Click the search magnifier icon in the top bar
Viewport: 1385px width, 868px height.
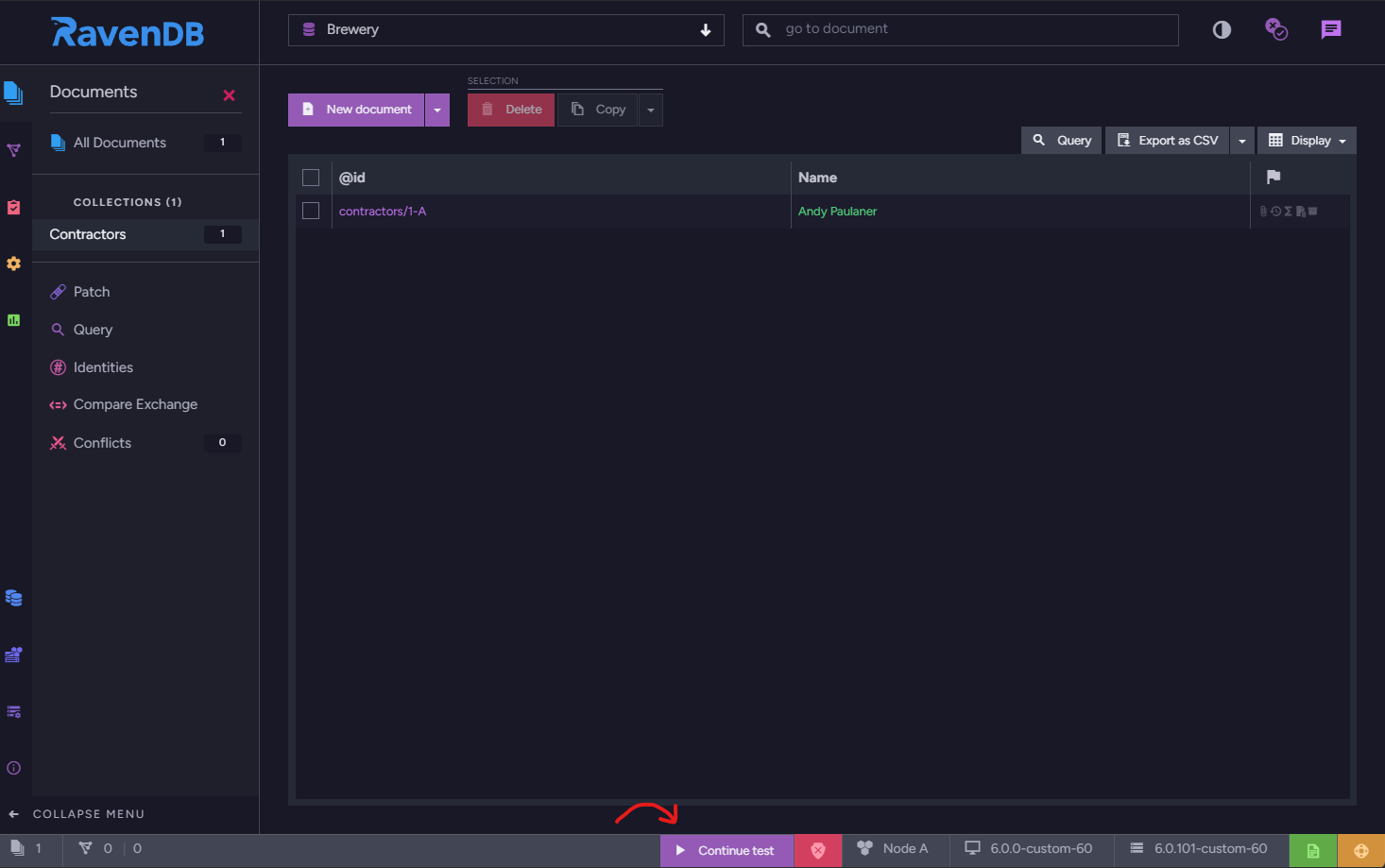click(763, 29)
